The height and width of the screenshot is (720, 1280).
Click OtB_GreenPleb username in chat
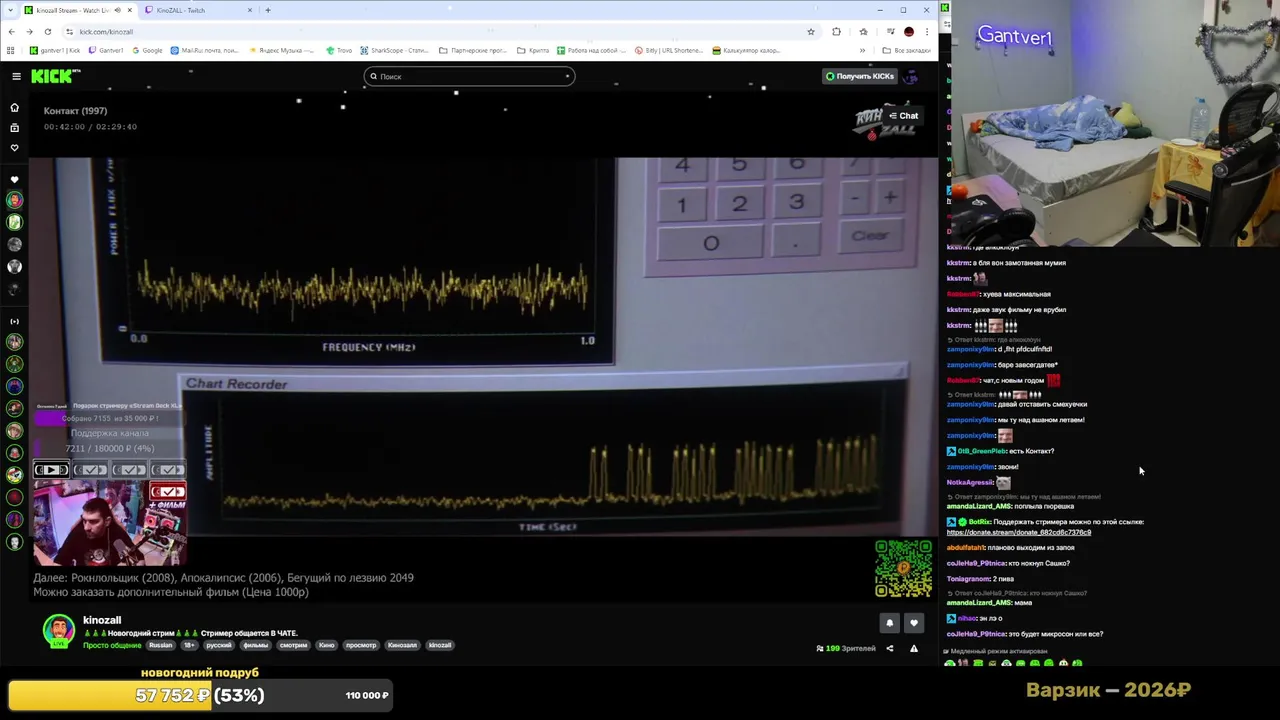click(x=981, y=451)
